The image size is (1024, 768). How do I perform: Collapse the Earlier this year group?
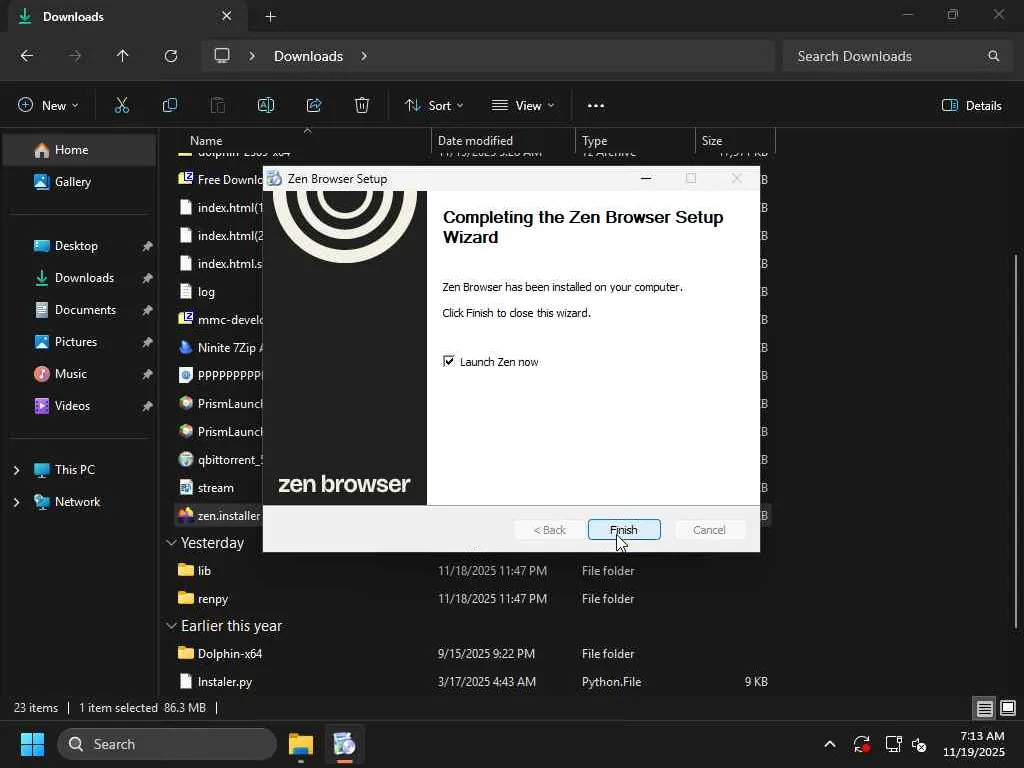(x=171, y=626)
